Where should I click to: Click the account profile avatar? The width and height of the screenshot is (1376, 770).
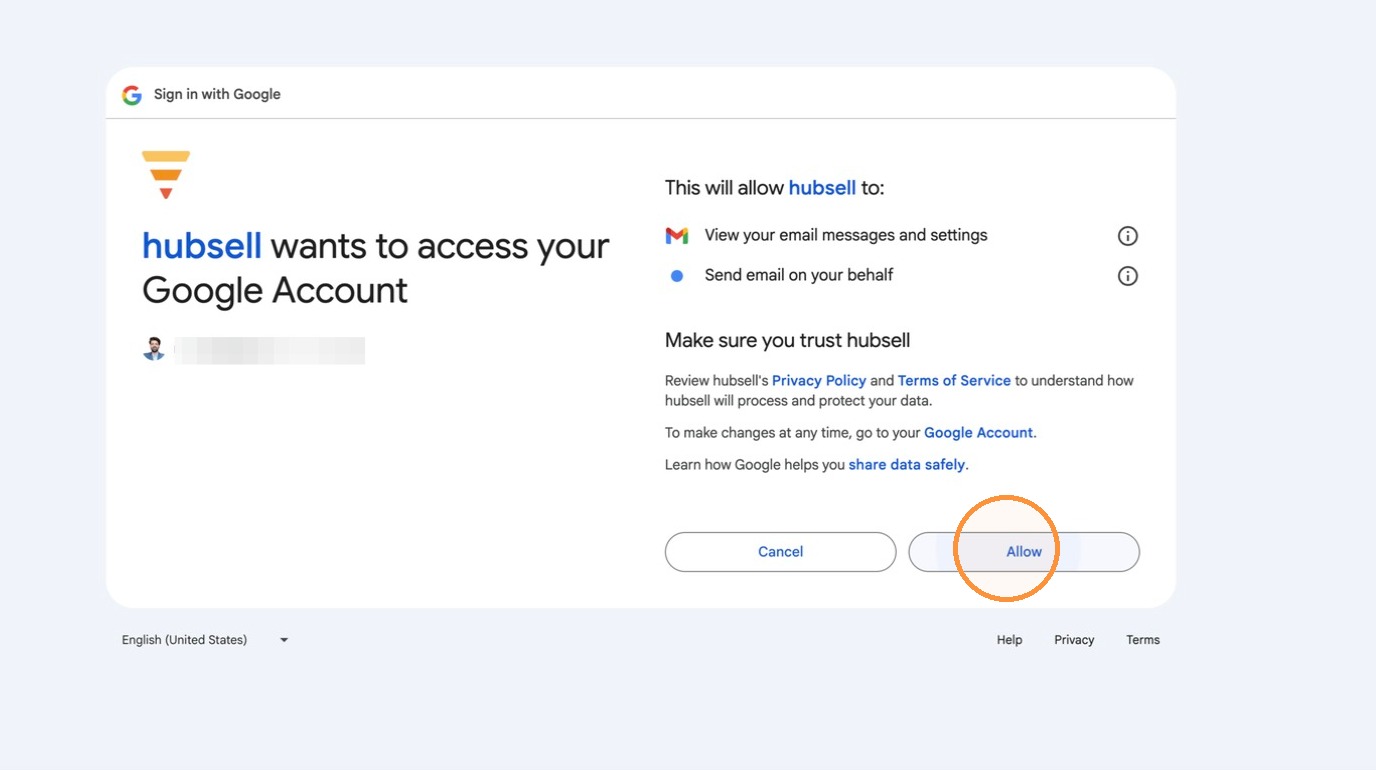[154, 350]
